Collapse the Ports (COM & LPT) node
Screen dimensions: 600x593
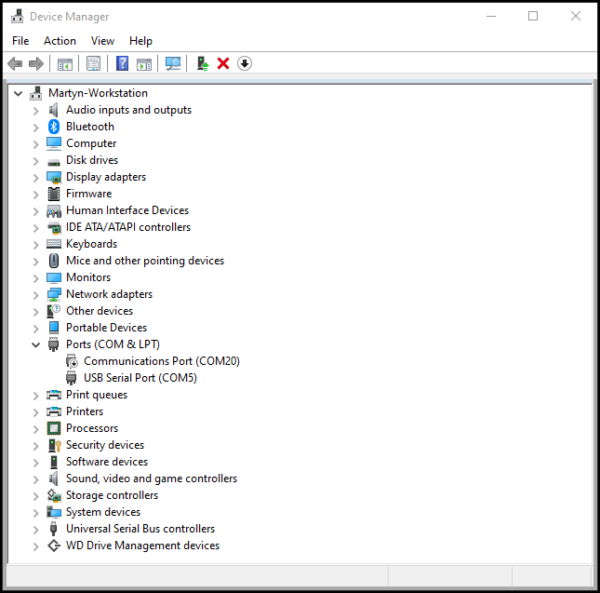coord(36,344)
